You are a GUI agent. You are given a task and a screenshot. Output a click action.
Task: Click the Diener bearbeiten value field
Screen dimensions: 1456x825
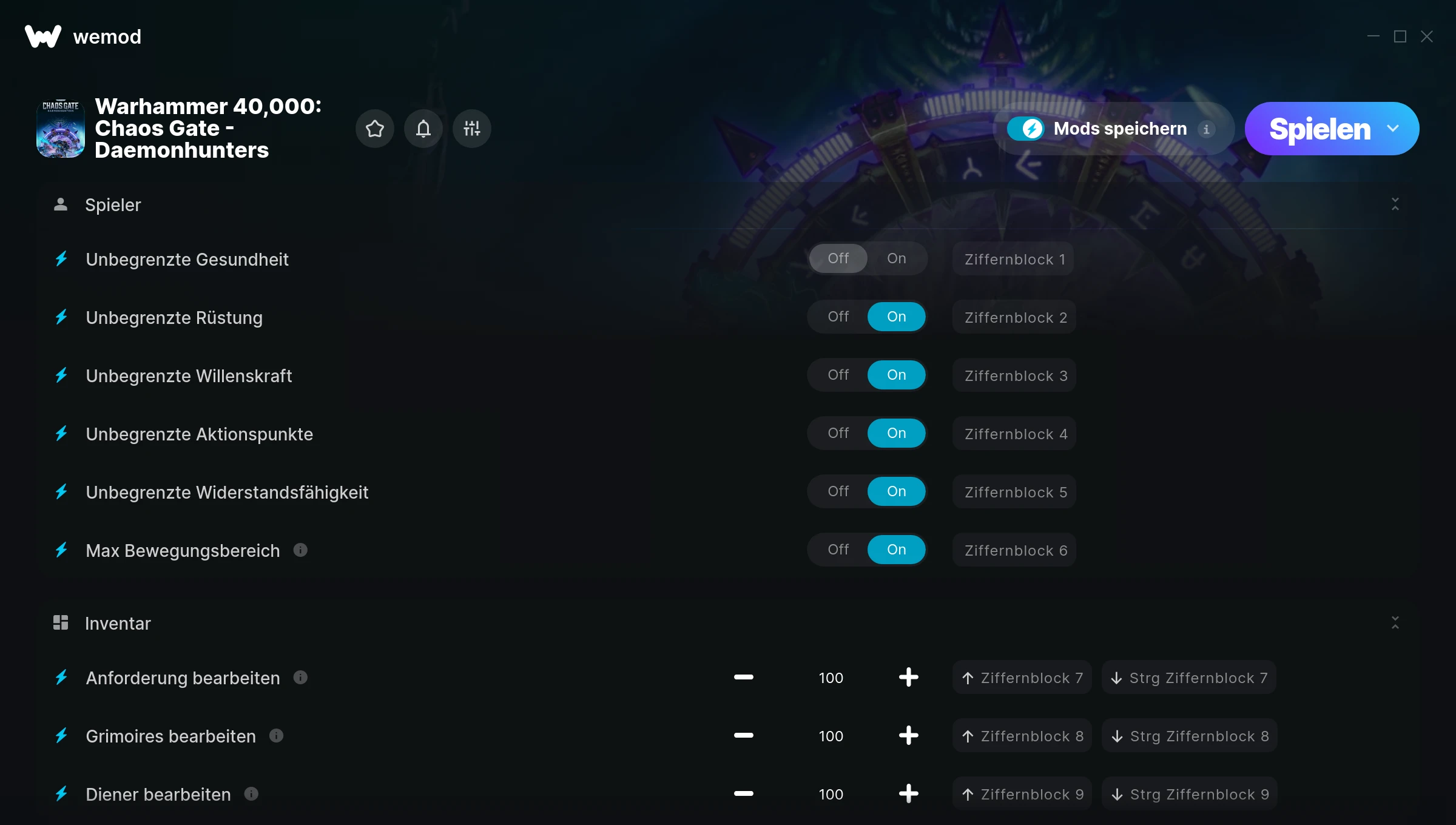click(831, 794)
